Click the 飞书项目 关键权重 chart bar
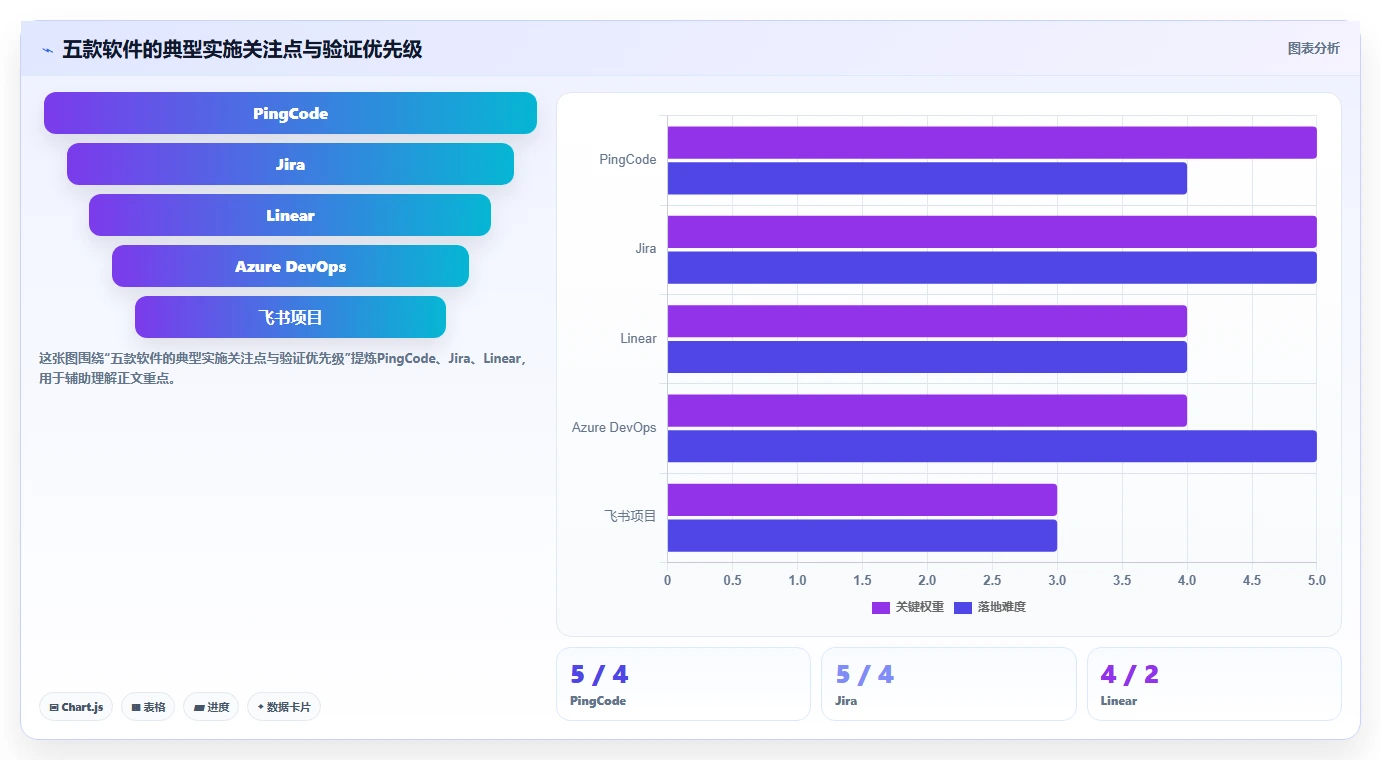Viewport: 1381px width, 760px height. click(862, 500)
